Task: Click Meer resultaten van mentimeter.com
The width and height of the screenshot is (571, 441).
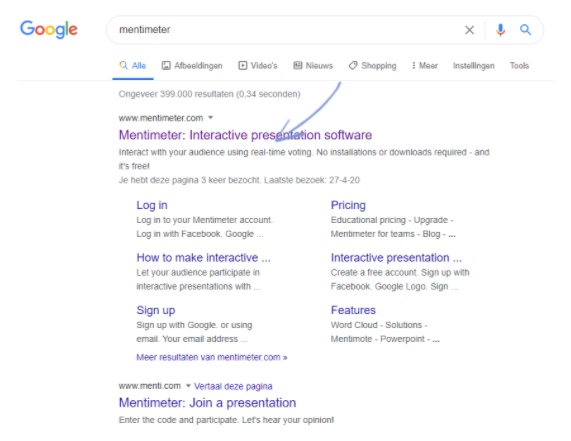Action: [x=212, y=357]
